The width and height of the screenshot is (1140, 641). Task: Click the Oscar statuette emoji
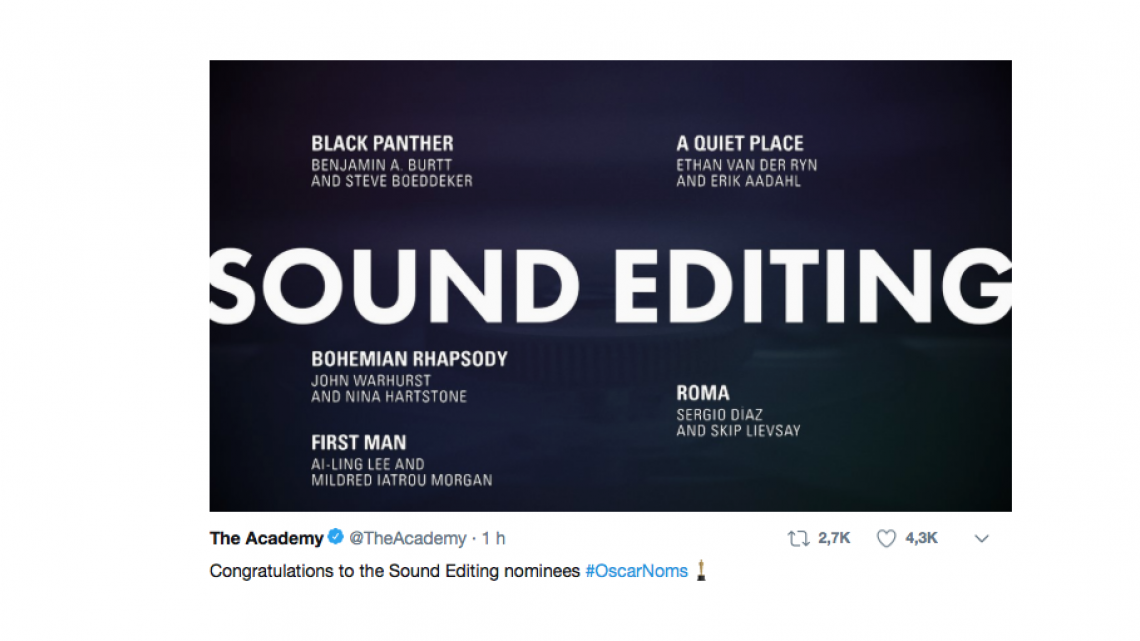tap(701, 571)
